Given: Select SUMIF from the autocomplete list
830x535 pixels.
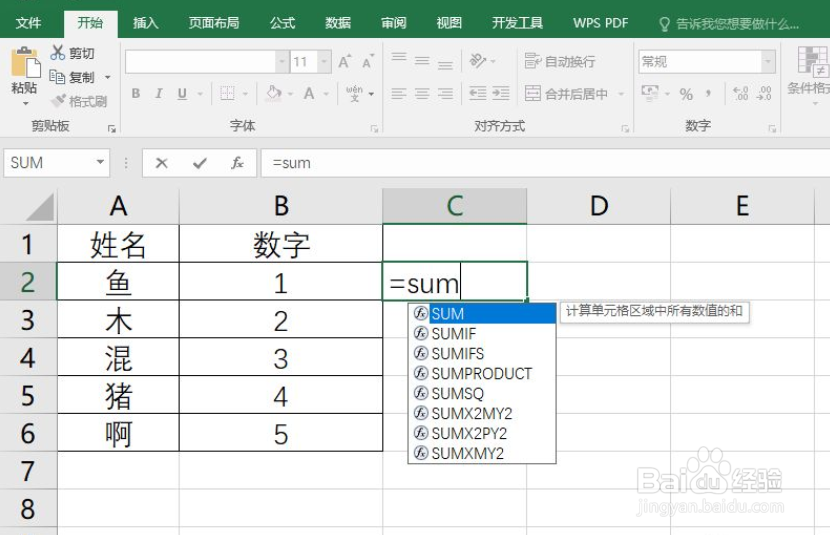Looking at the screenshot, I should tap(453, 333).
